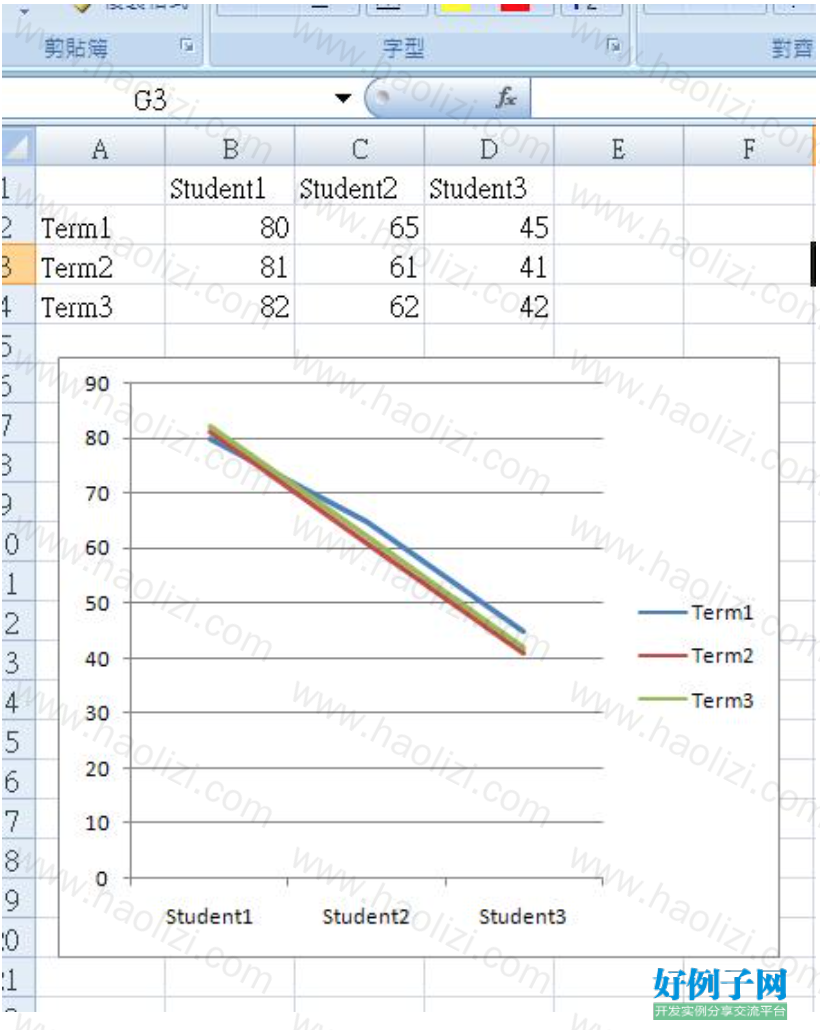Select column F header
820x1030 pixels.
coord(748,148)
